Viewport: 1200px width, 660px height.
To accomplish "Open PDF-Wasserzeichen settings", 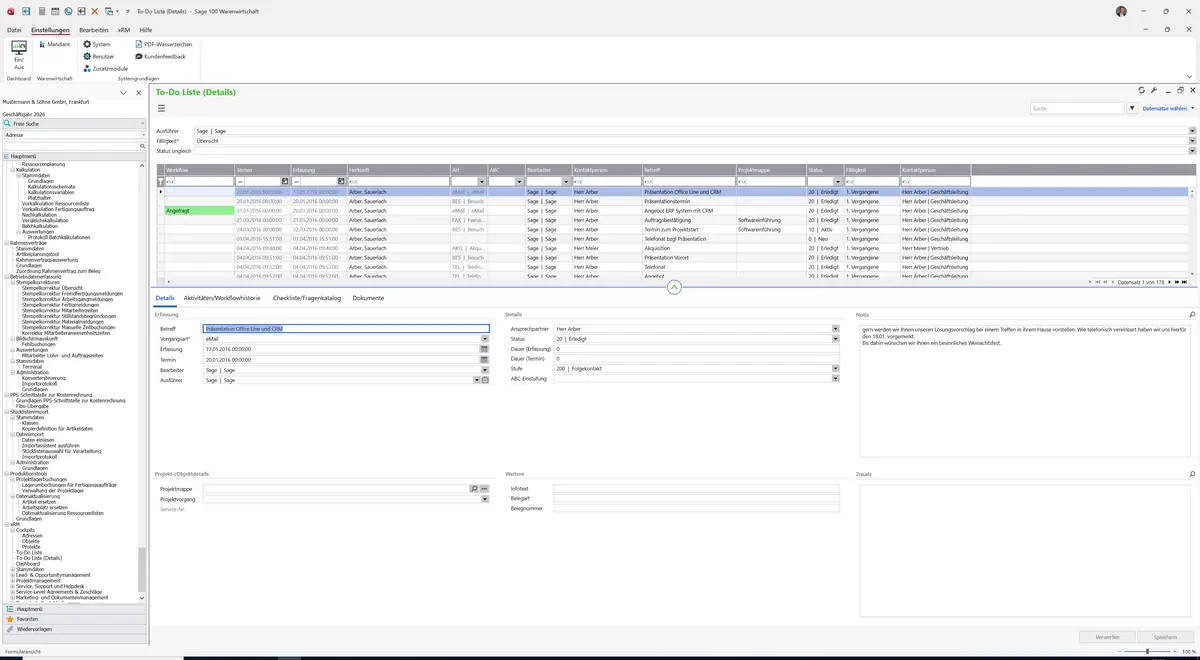I will click(x=163, y=44).
